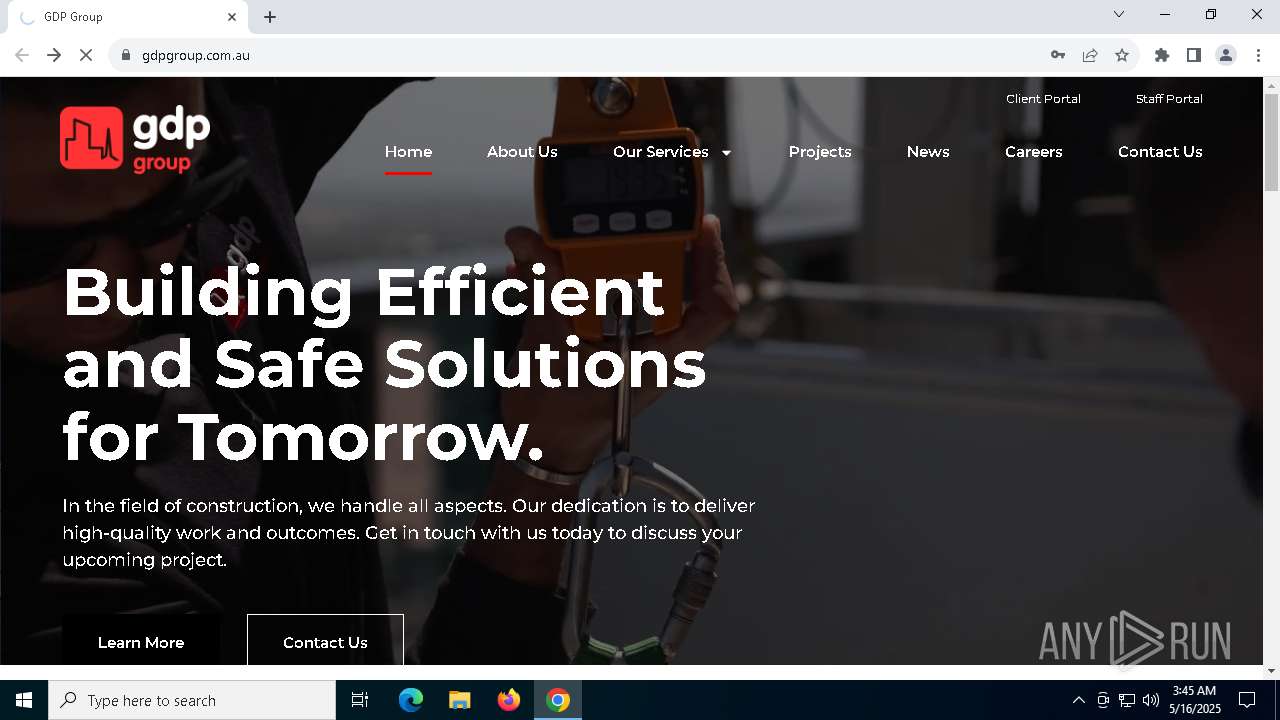Navigate to Projects page

click(x=820, y=152)
